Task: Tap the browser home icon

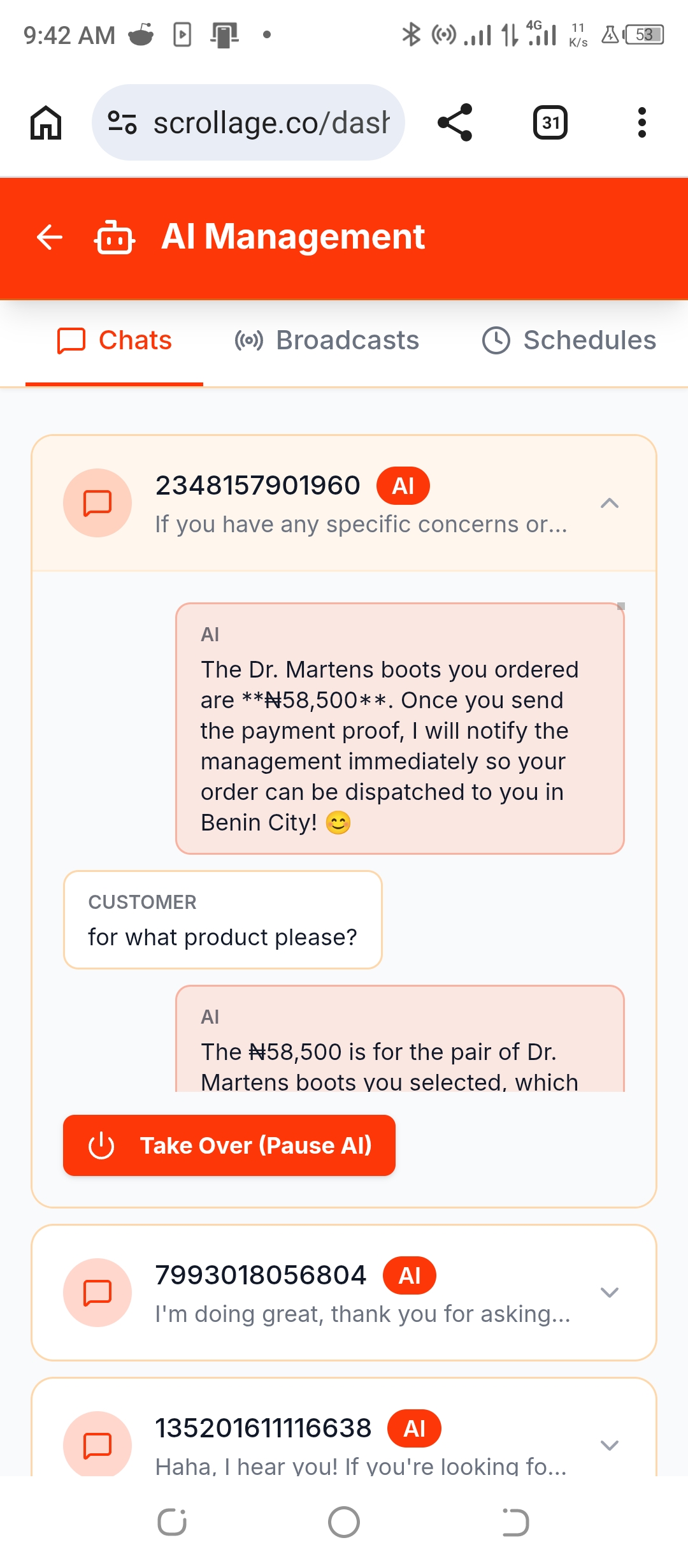Action: pos(46,122)
